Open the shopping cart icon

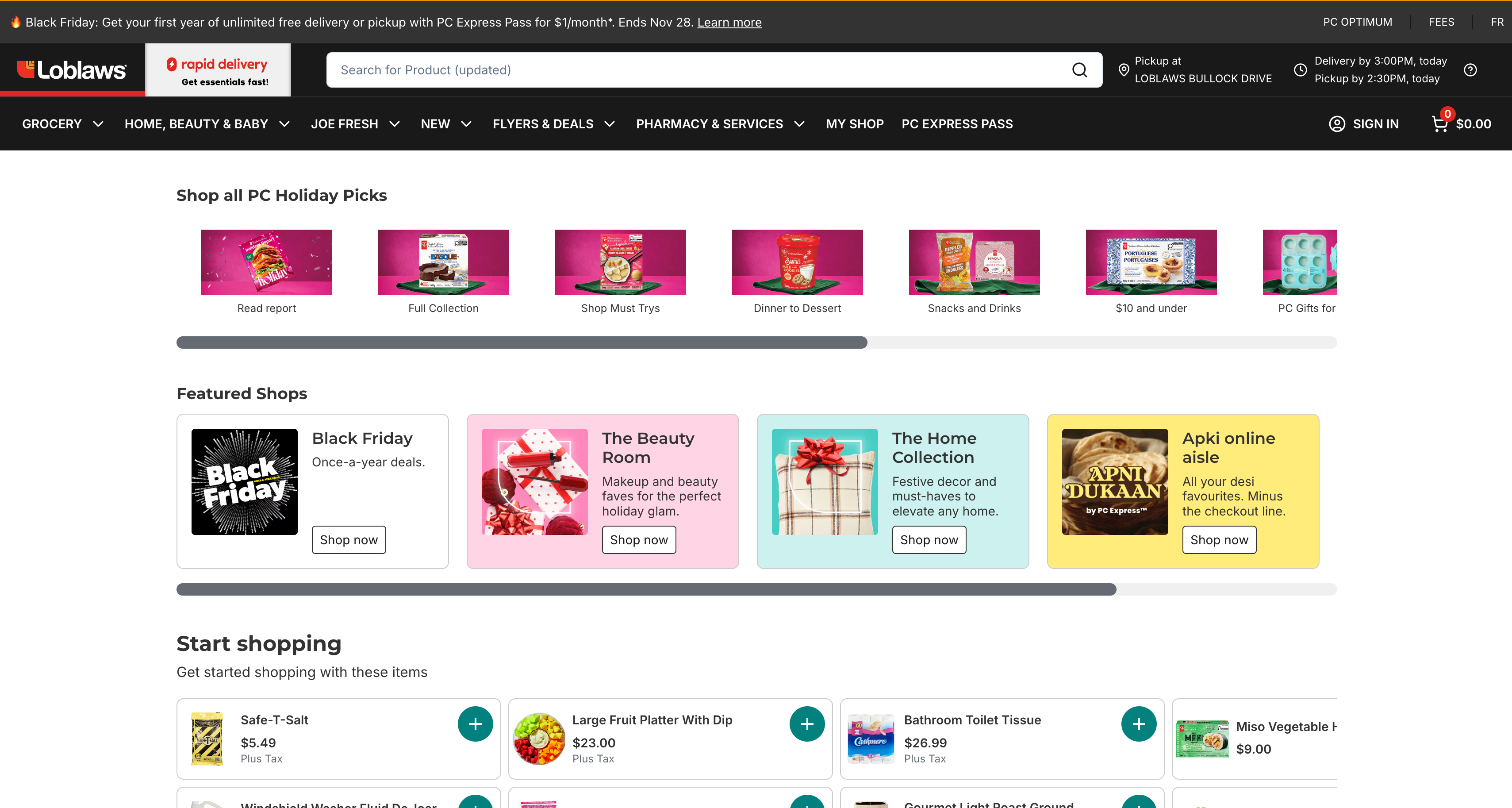(1440, 124)
